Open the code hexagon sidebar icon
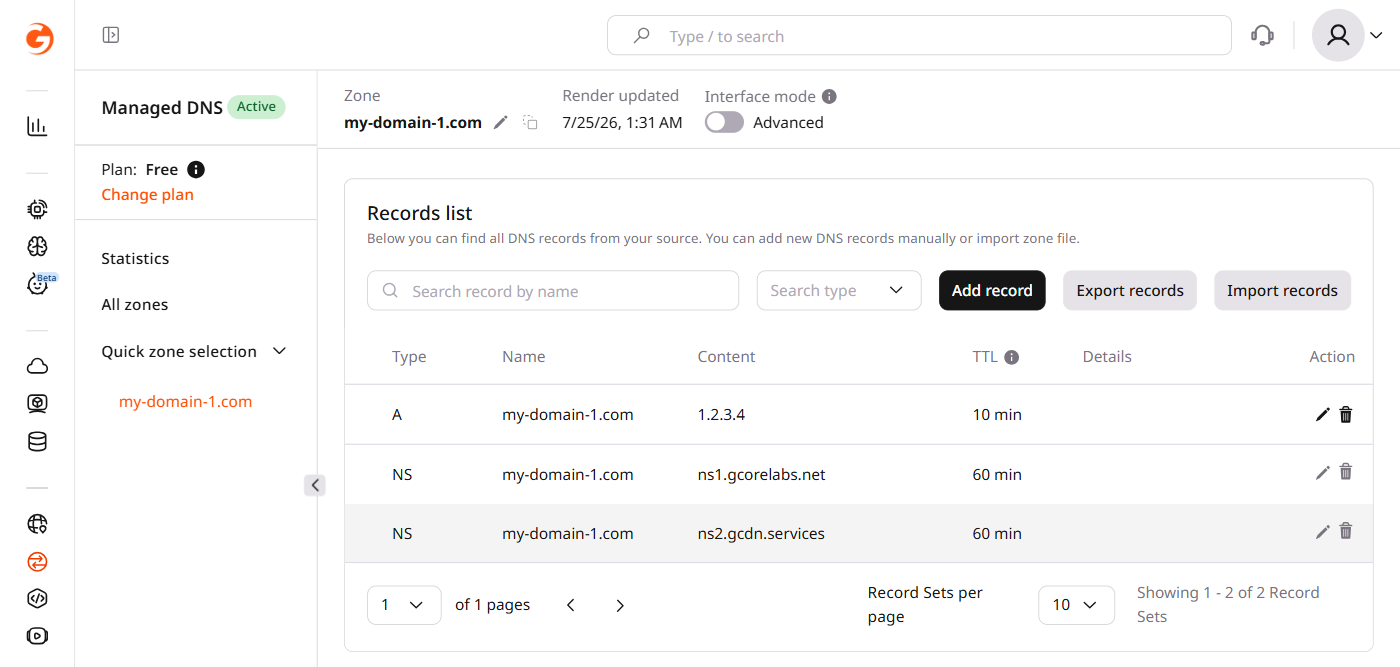The image size is (1400, 667). 37,599
